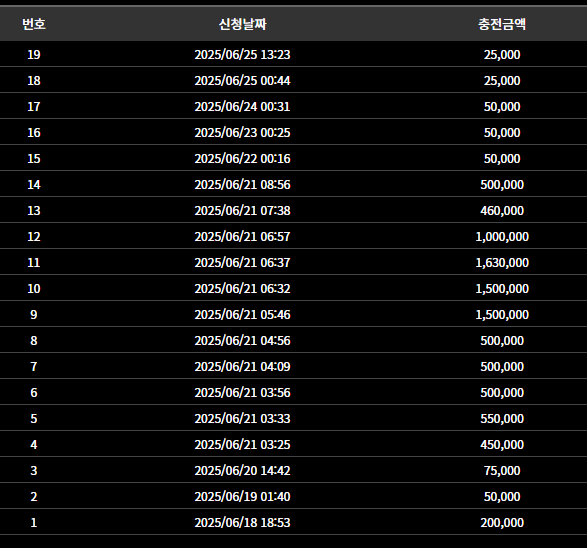The image size is (587, 548).
Task: Click the 번호 column header
Action: coord(34,24)
